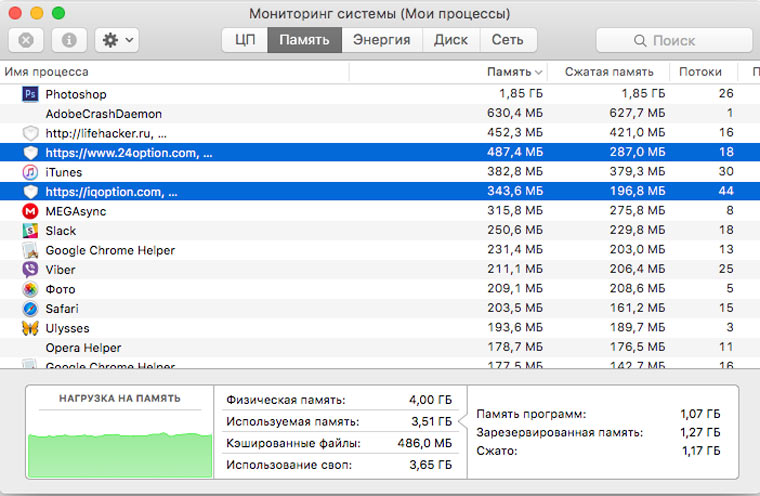Click the MEGAsync red icon

point(30,211)
